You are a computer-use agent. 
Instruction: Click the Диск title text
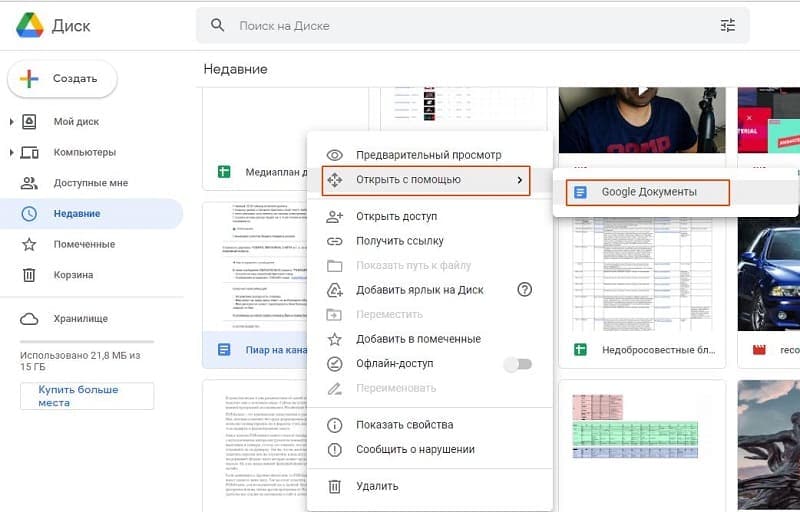(x=71, y=25)
